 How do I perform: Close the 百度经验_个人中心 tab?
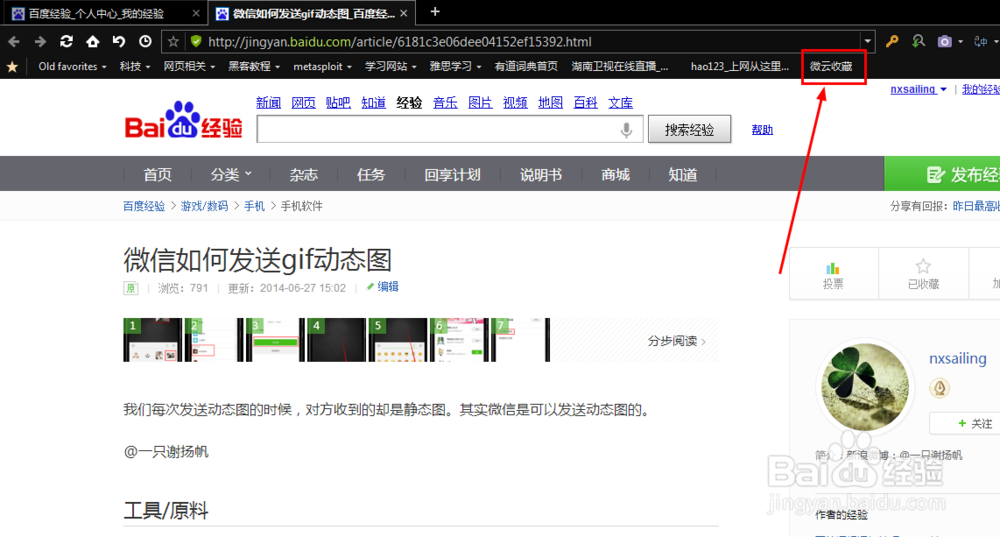click(x=196, y=13)
